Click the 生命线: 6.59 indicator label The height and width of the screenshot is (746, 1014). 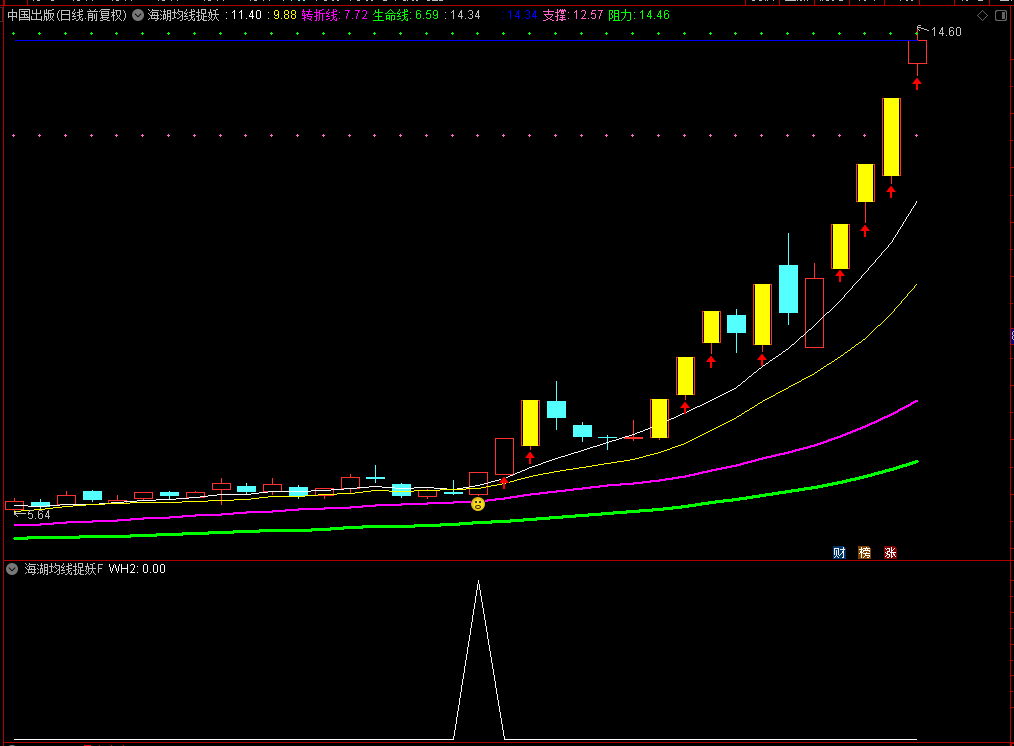405,15
